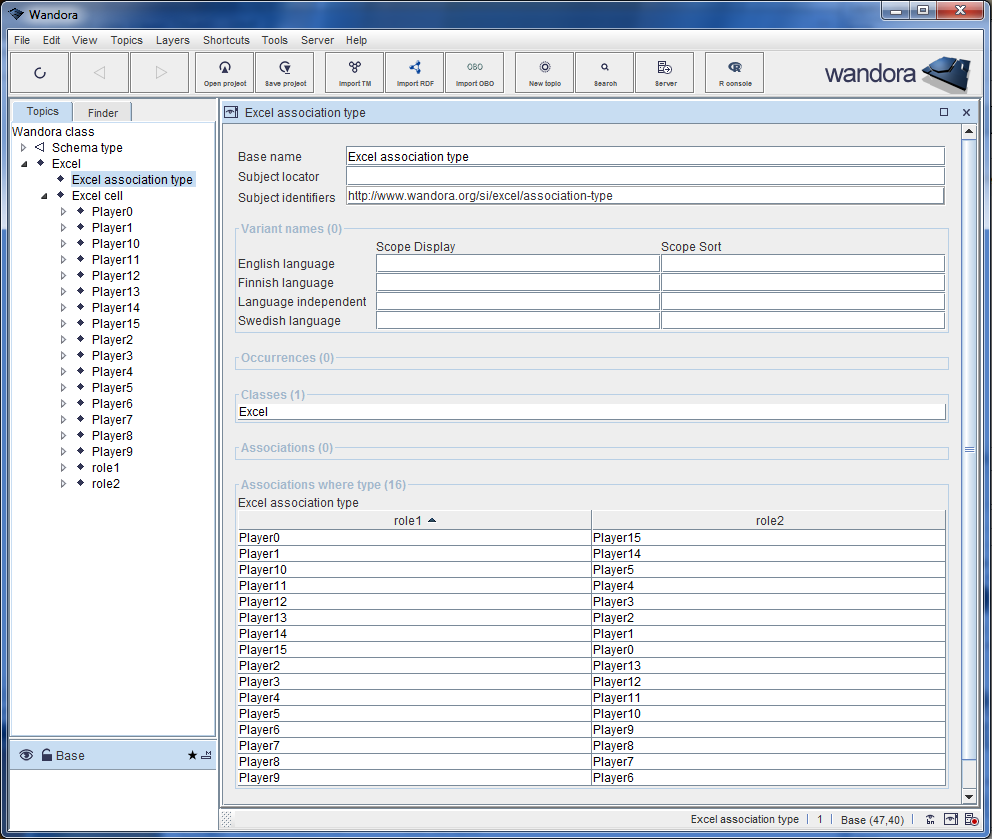Import a topic map via Import TM
This screenshot has height=839, width=992.
pos(354,72)
